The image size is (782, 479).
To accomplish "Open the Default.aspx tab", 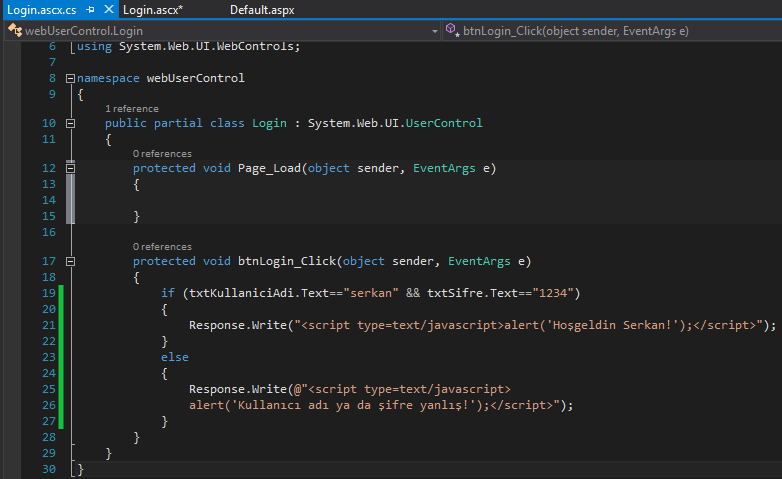I will point(262,10).
